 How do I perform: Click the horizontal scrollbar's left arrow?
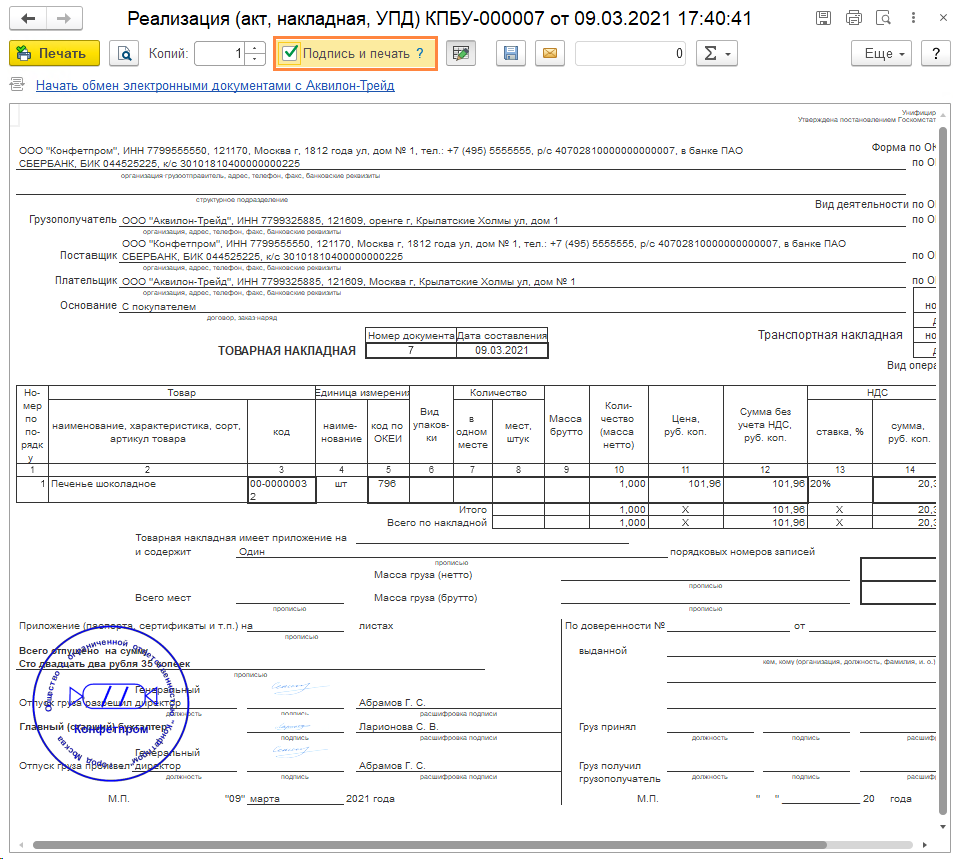pos(21,845)
